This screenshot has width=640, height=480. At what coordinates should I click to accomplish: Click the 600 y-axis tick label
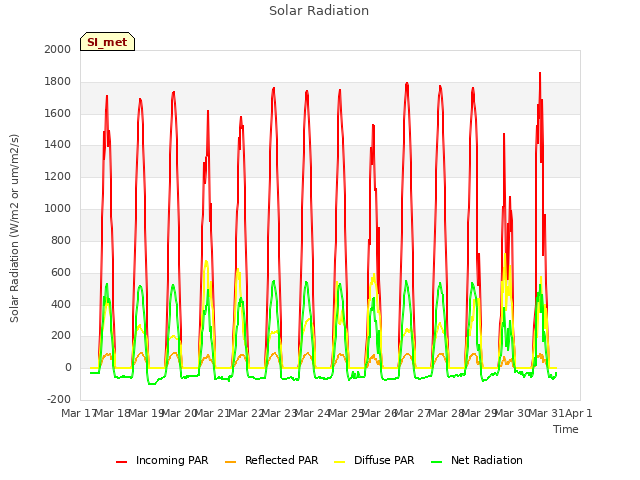point(61,272)
